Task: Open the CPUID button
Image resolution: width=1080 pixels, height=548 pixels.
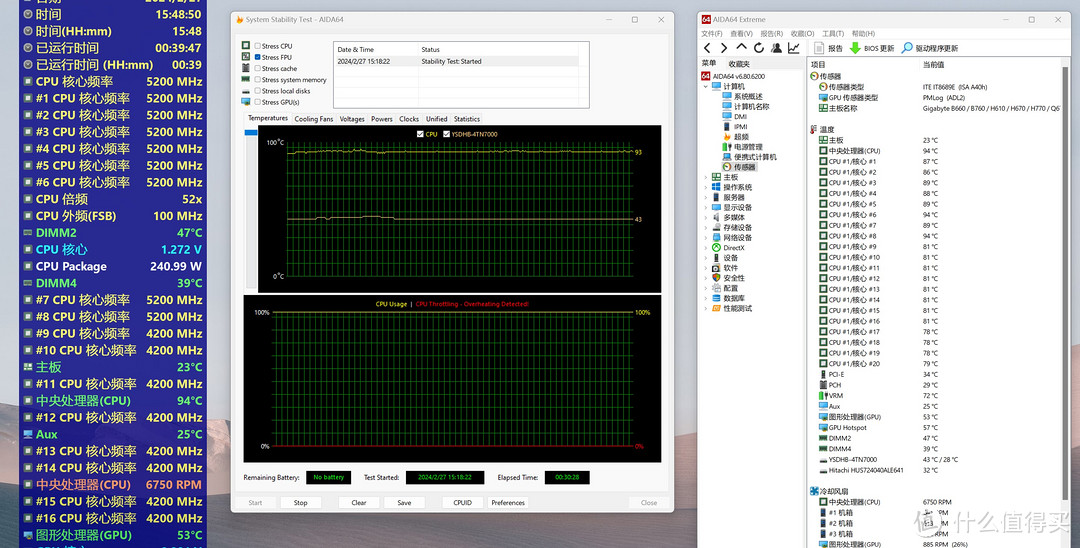Action: coord(463,503)
